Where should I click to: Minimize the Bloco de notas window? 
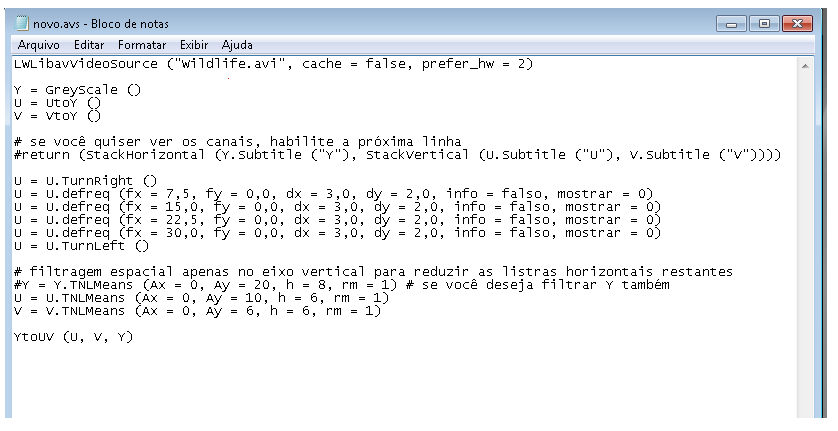(x=735, y=24)
